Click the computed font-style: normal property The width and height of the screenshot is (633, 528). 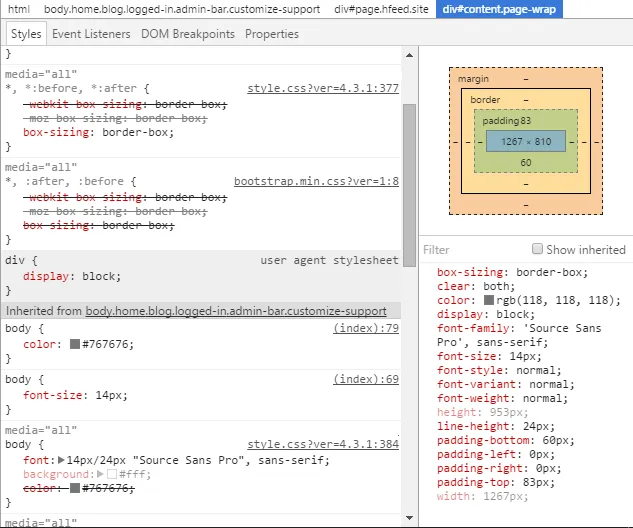click(499, 370)
